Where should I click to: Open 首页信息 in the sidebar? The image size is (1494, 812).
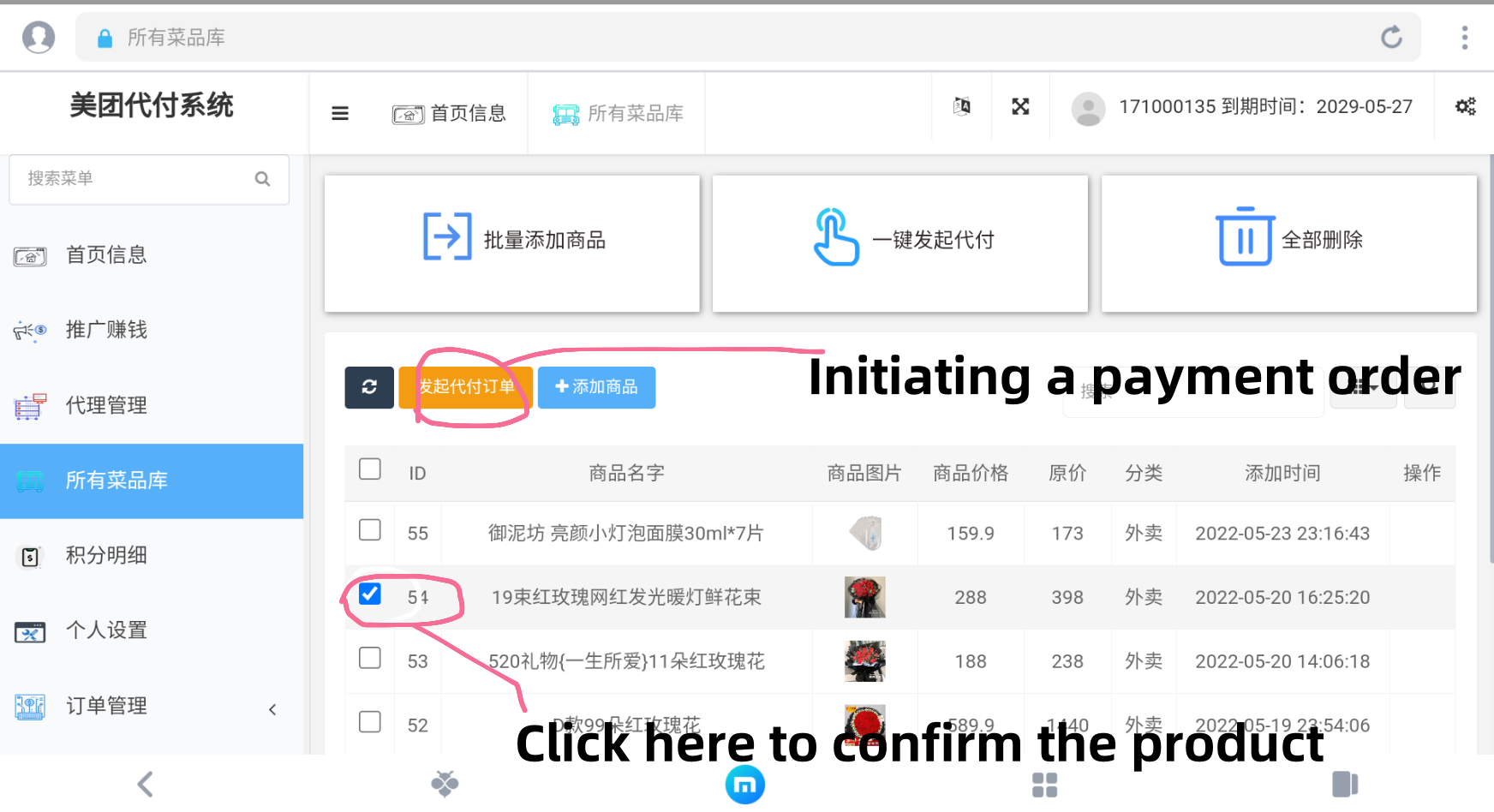pyautogui.click(x=152, y=255)
